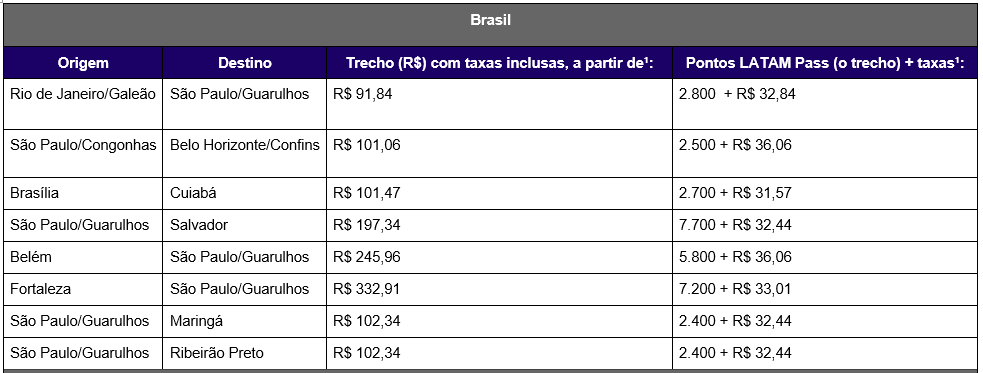Click the Maringá destination cell
The height and width of the screenshot is (373, 983).
pyautogui.click(x=244, y=321)
